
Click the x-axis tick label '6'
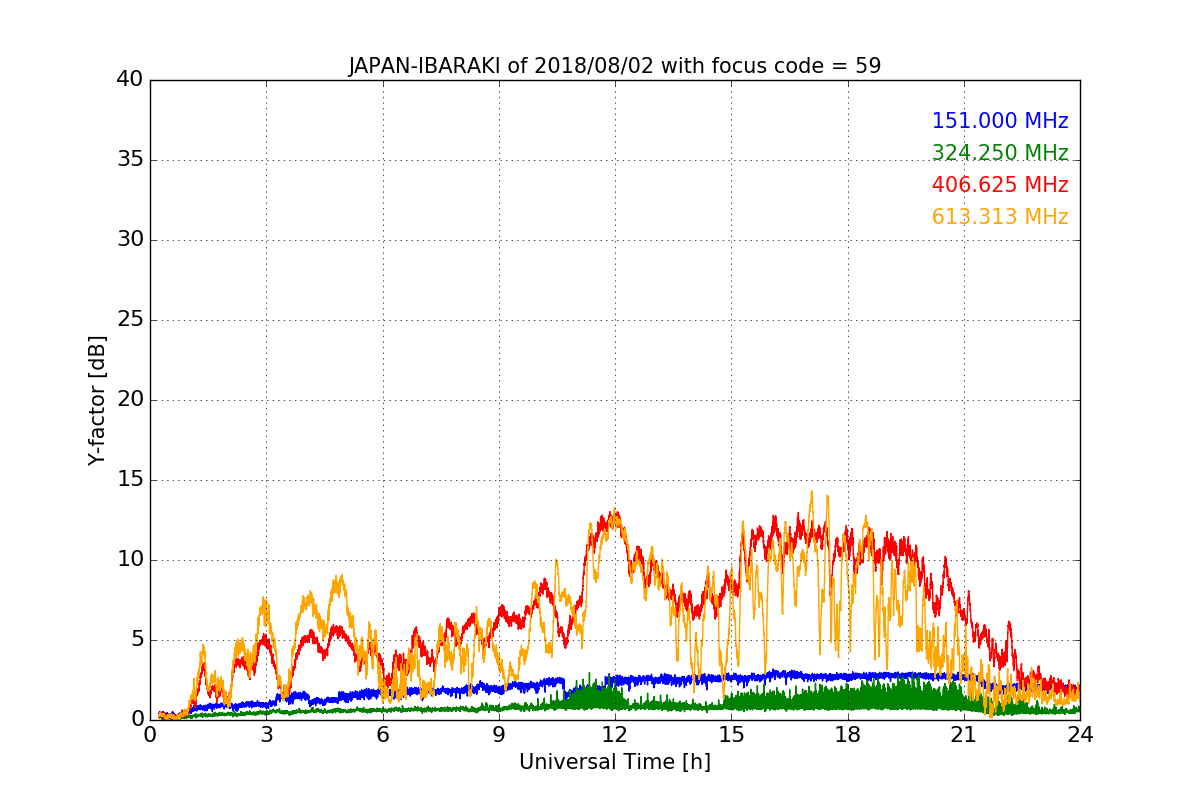(x=383, y=735)
